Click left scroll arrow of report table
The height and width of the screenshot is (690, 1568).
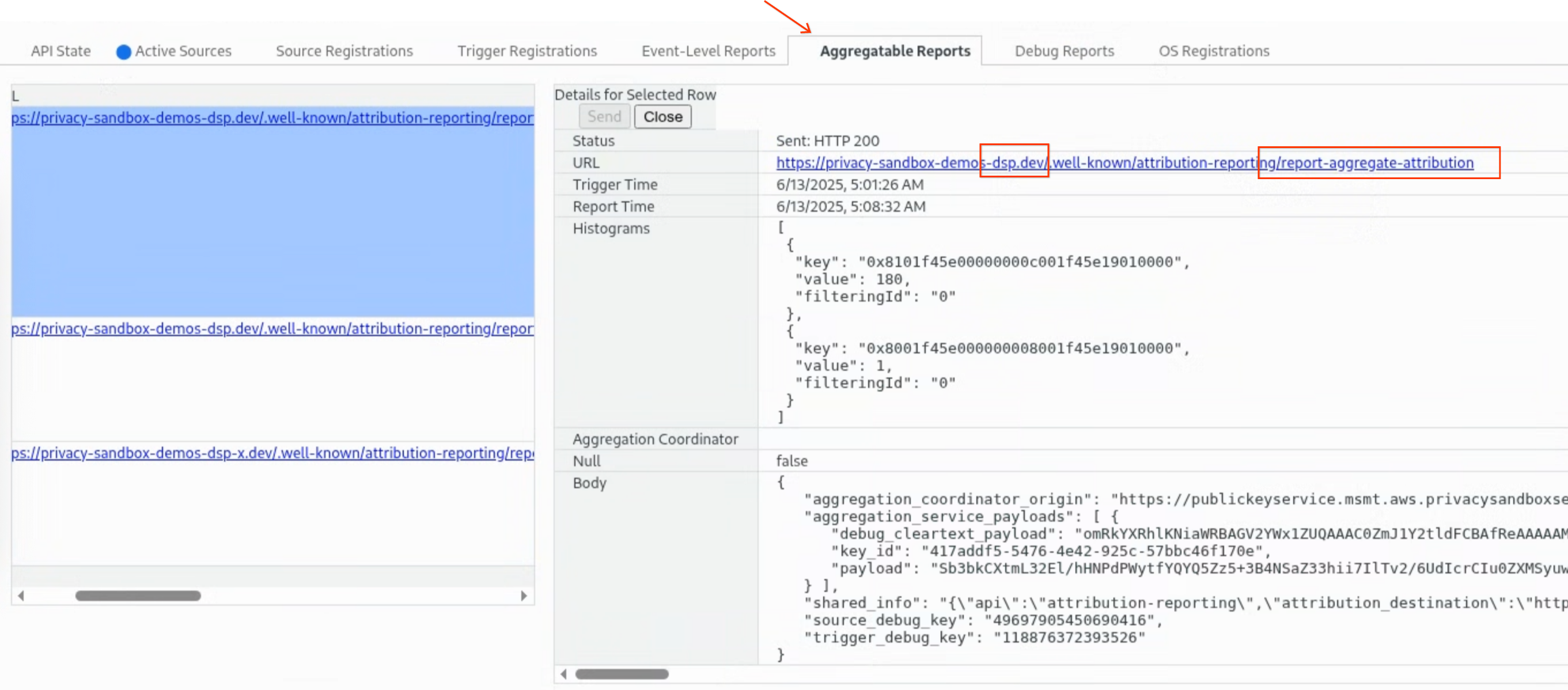click(21, 596)
